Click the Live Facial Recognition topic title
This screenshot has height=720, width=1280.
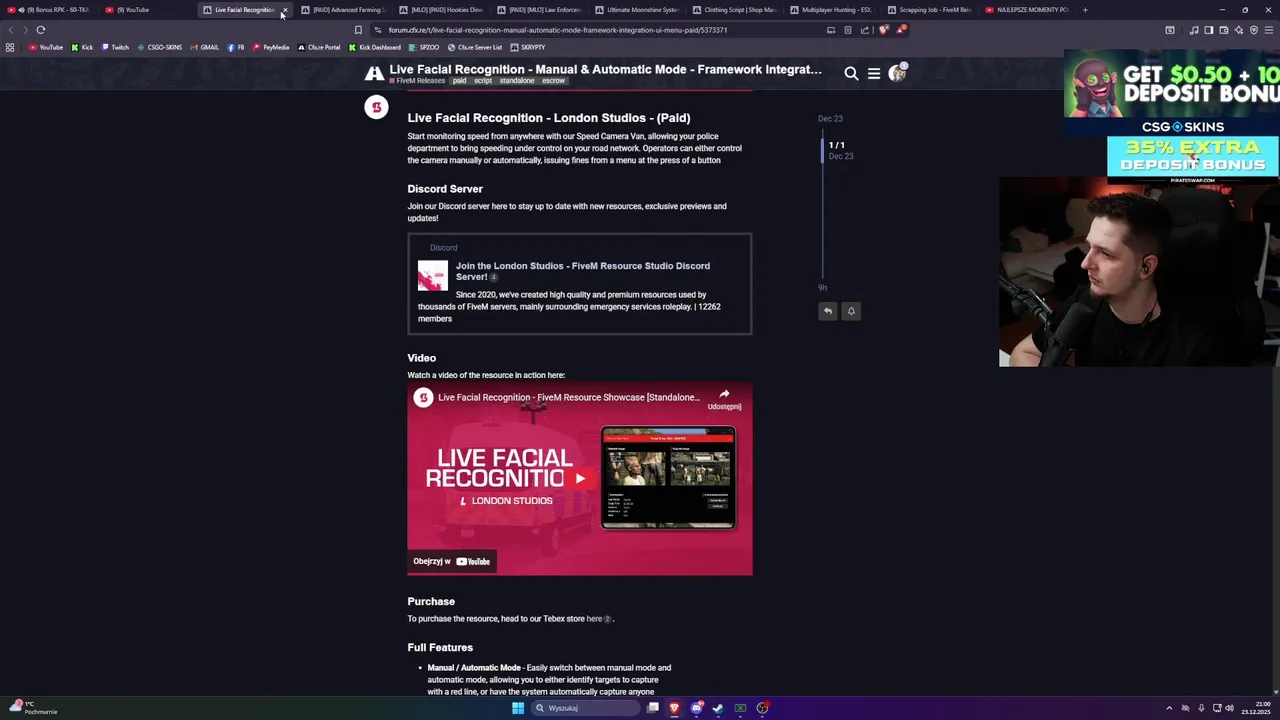(x=605, y=69)
